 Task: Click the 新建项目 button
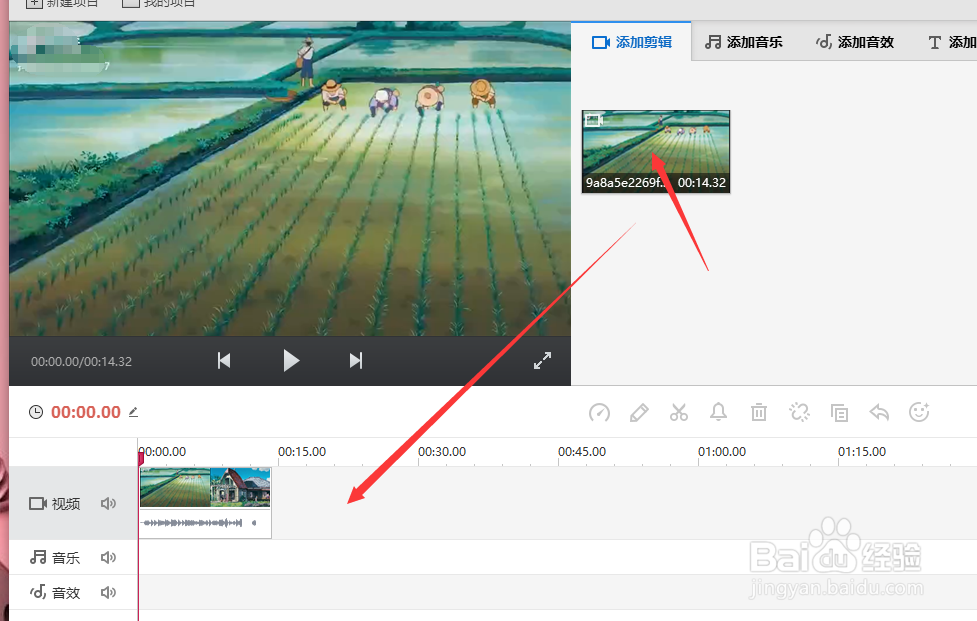pyautogui.click(x=62, y=3)
